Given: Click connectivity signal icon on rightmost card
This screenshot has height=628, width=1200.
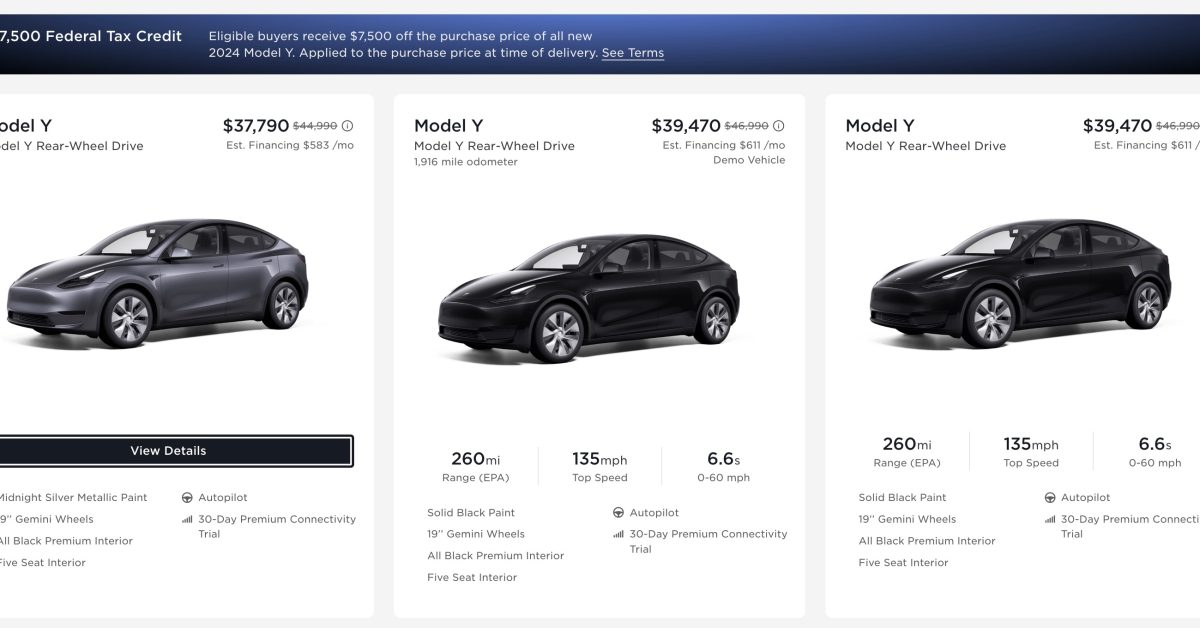Looking at the screenshot, I should click(1049, 520).
